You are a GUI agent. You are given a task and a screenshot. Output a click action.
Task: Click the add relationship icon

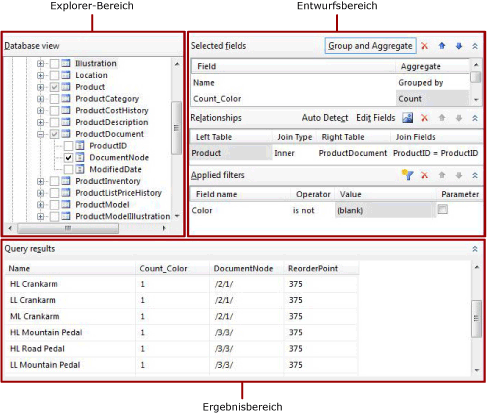[407, 118]
